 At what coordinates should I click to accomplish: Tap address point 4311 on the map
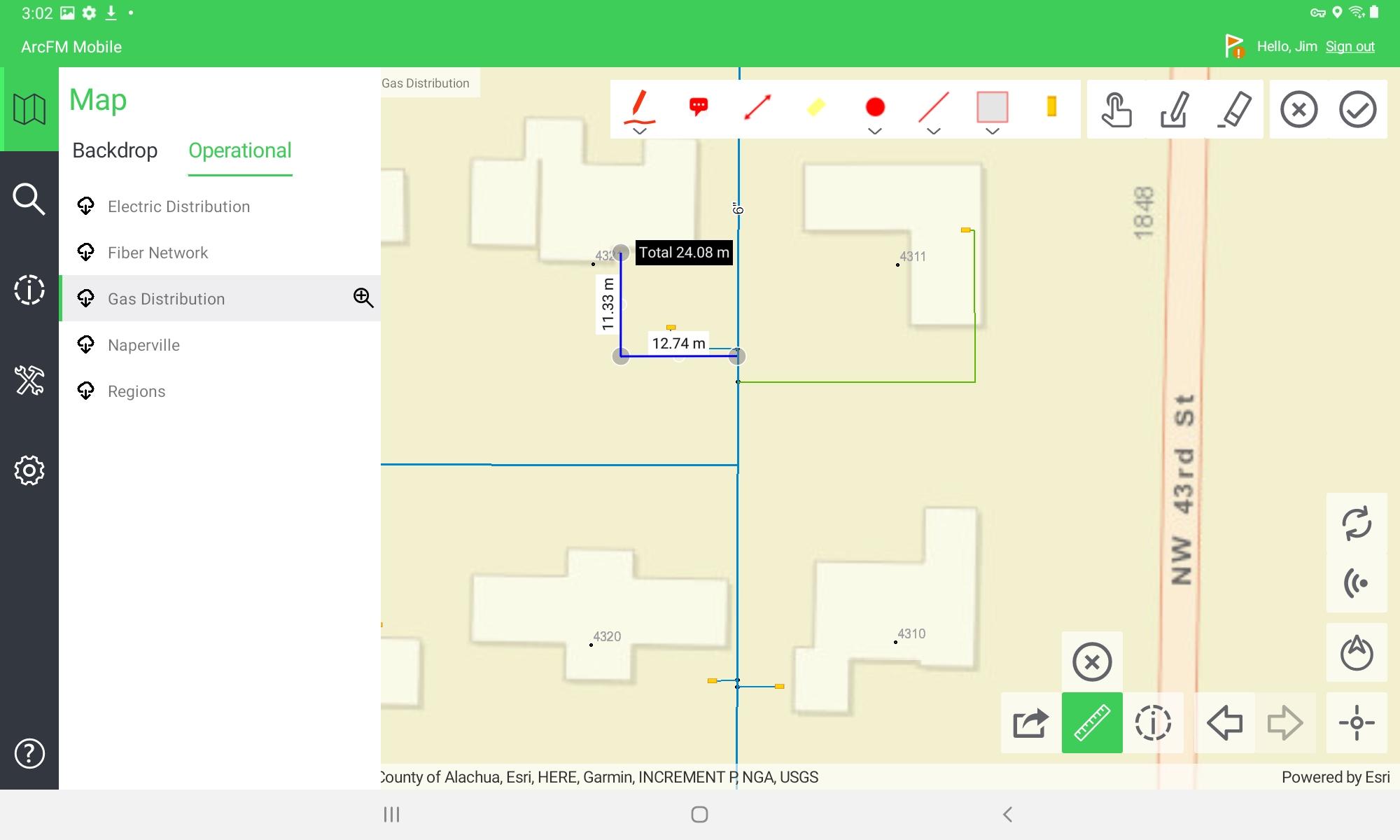pos(898,265)
